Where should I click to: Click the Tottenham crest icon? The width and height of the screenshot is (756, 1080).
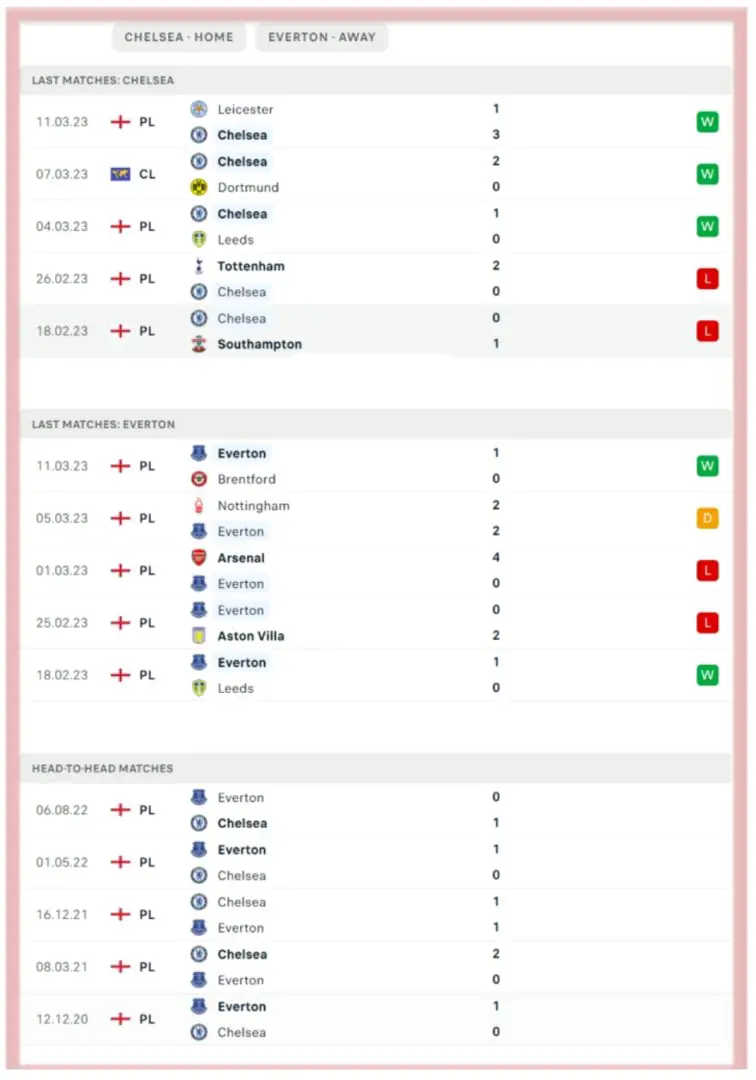(x=199, y=266)
